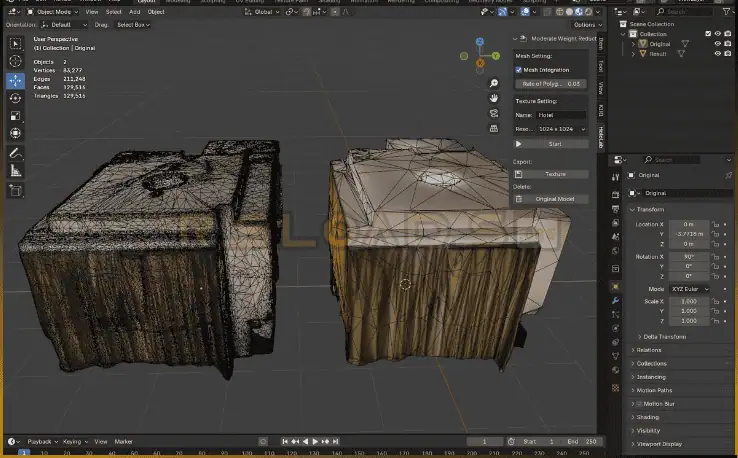
Task: Toggle Collection exclude checkbox in outliner
Action: click(x=708, y=34)
